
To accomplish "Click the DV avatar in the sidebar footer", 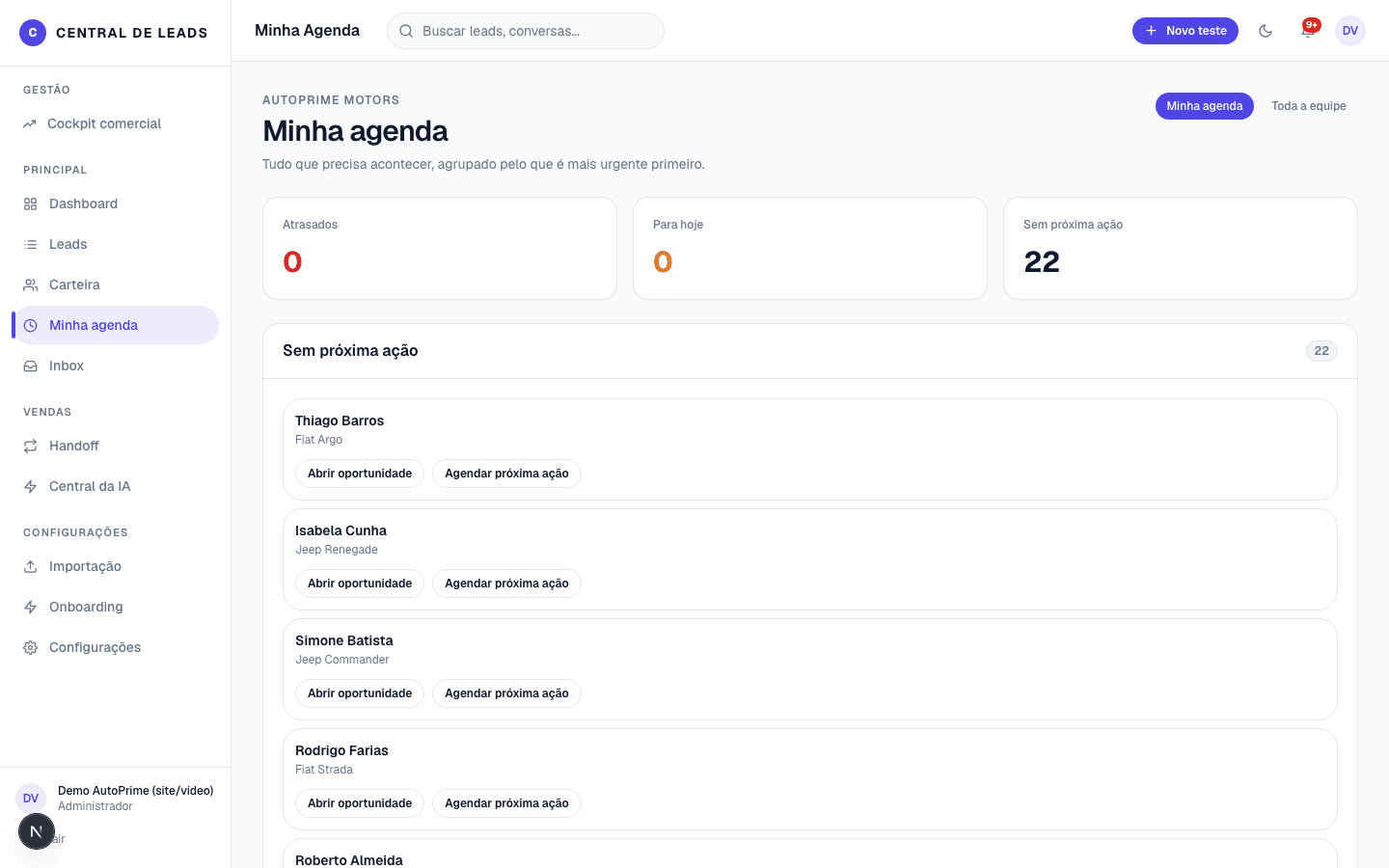I will tap(31, 798).
